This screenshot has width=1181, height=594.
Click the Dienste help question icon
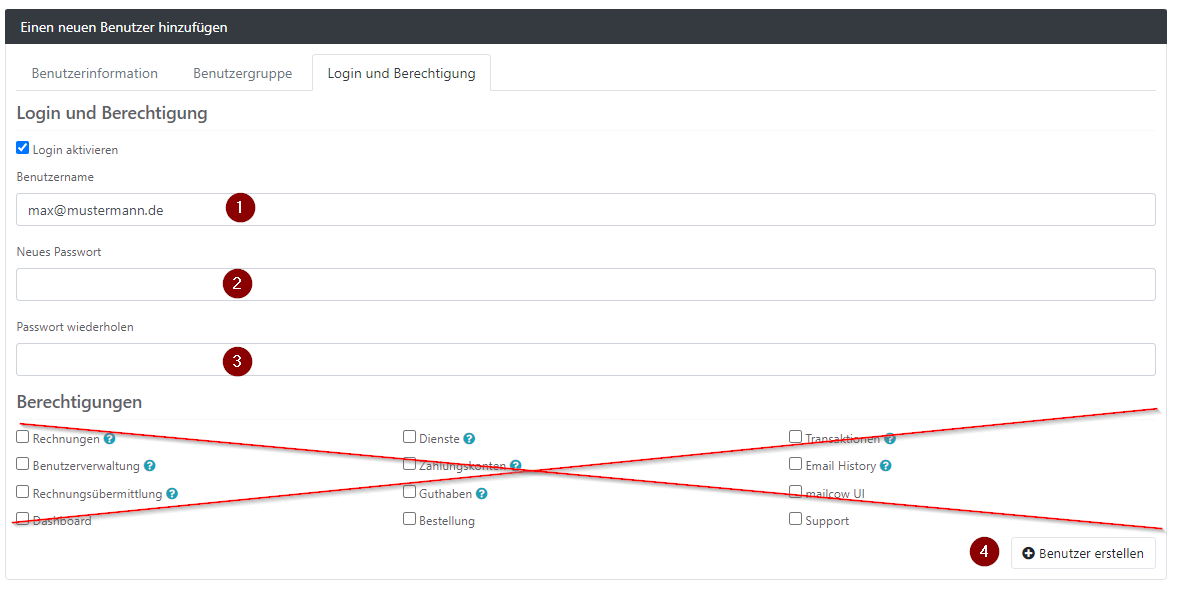point(469,438)
